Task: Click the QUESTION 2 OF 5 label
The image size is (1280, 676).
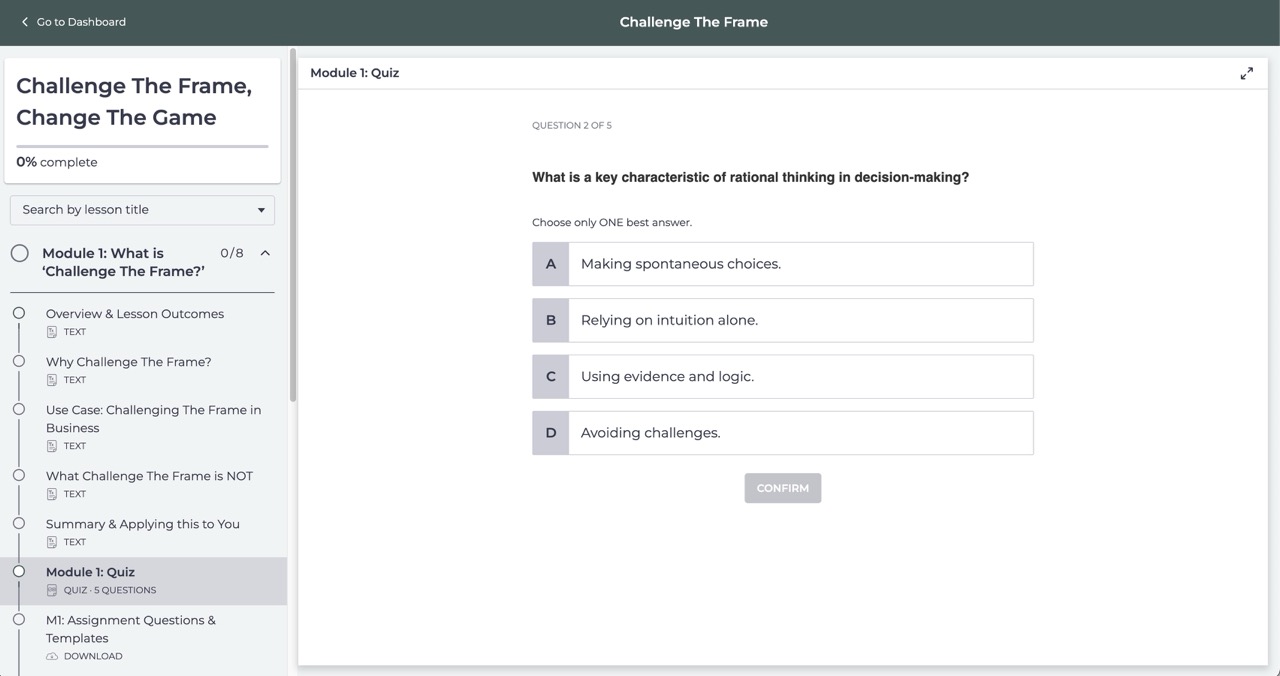Action: [x=572, y=126]
